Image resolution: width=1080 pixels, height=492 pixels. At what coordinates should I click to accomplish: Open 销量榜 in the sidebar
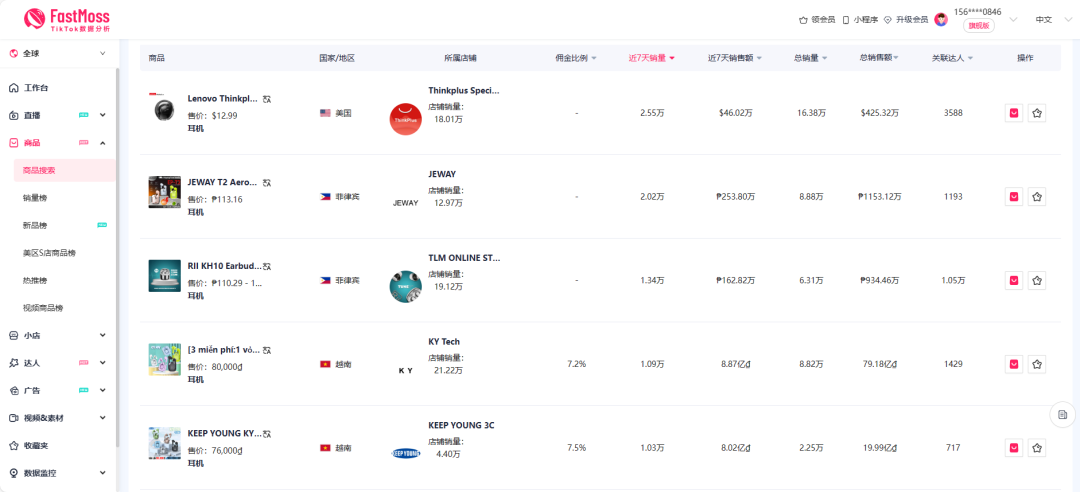35,198
